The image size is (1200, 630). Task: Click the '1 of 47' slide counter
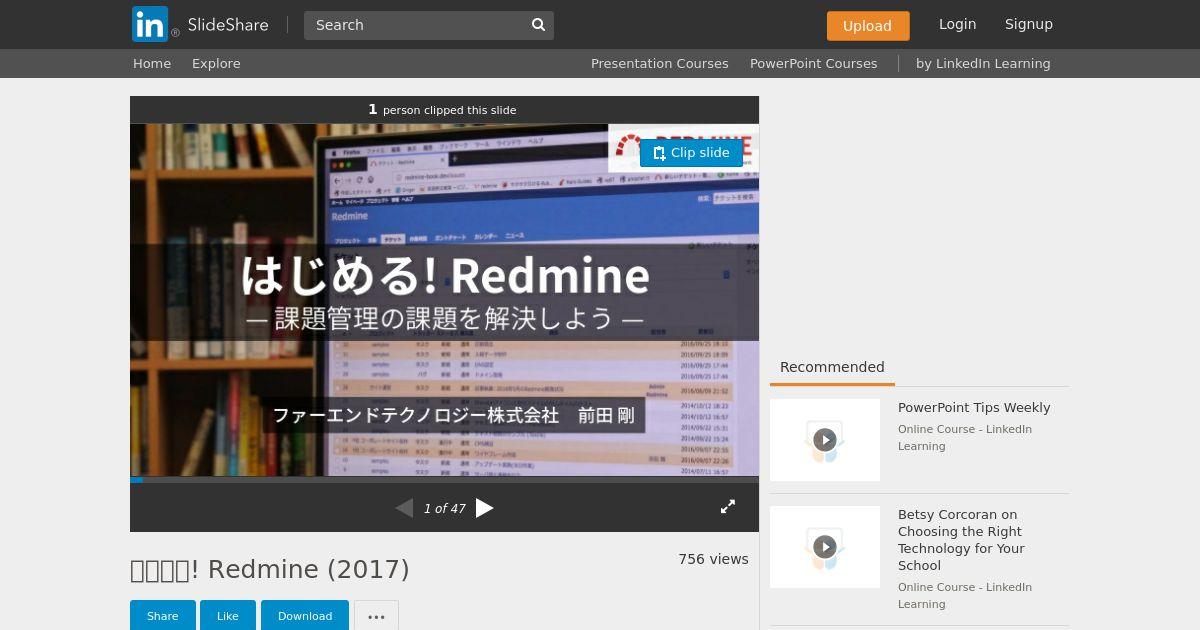444,508
